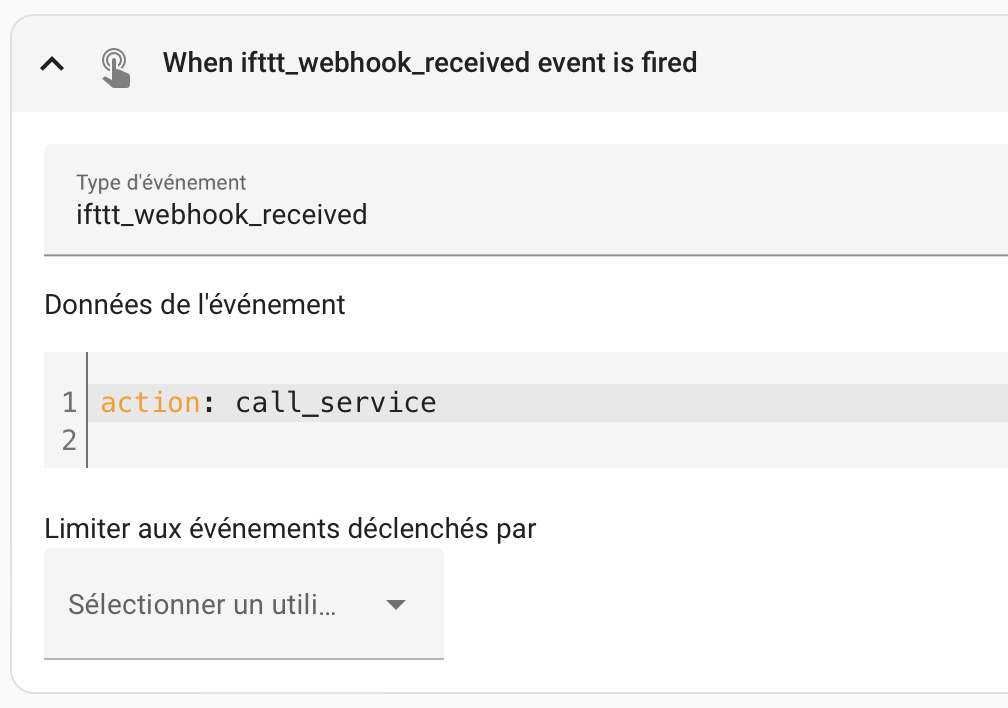Collapse the trigger card with the chevron
The width and height of the screenshot is (1008, 708).
point(52,64)
